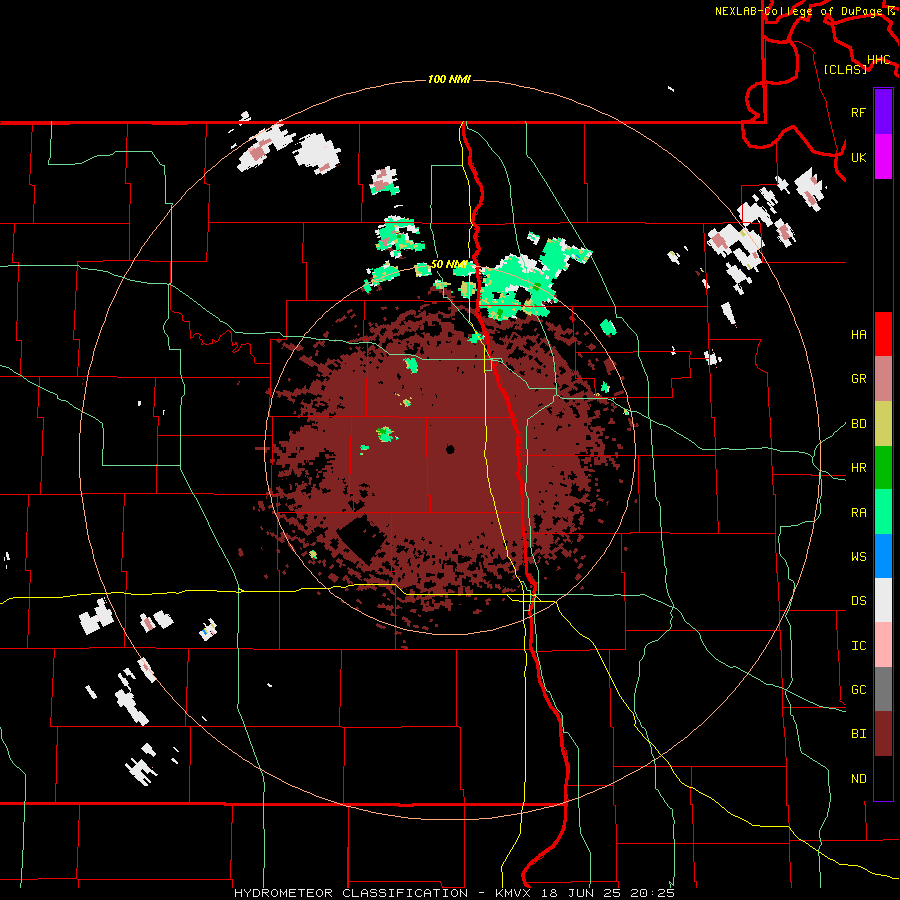Select the IC pink legend swatch
The image size is (900, 900).
[883, 645]
